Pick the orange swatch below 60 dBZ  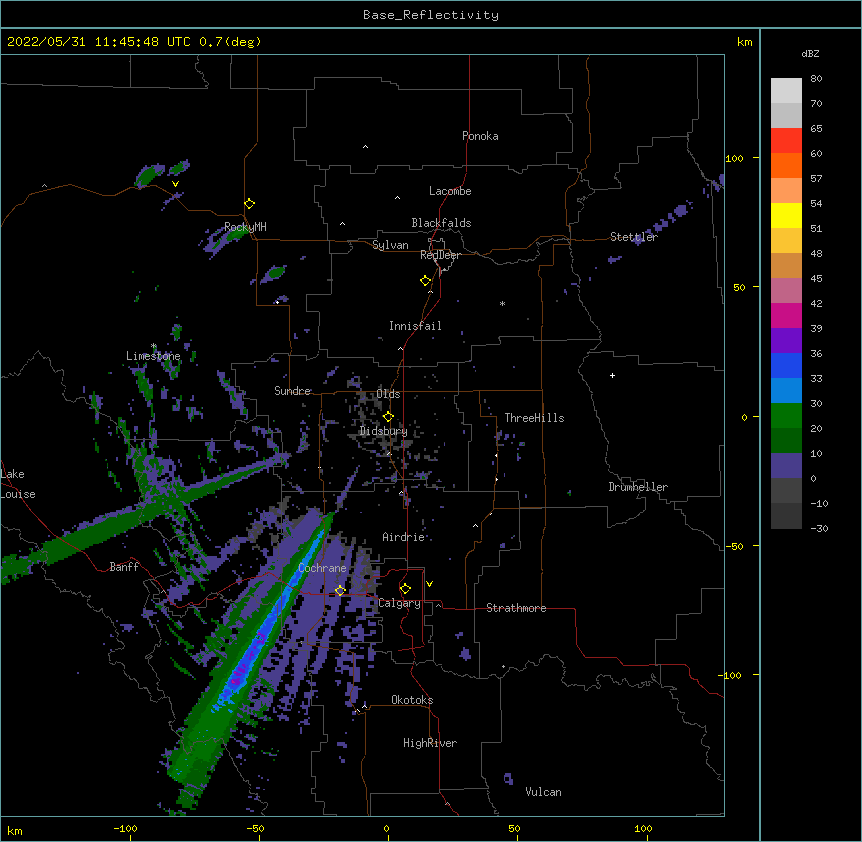786,165
